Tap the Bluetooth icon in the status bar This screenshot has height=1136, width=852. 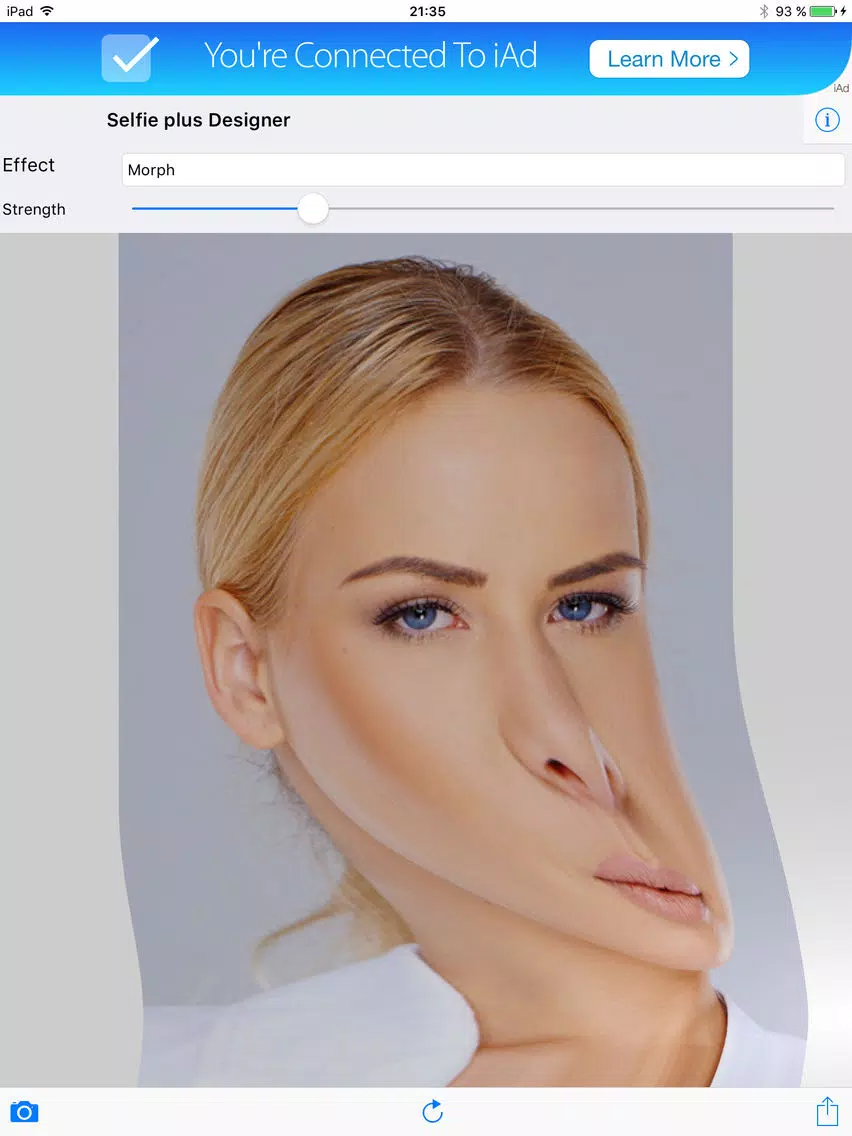tap(764, 11)
